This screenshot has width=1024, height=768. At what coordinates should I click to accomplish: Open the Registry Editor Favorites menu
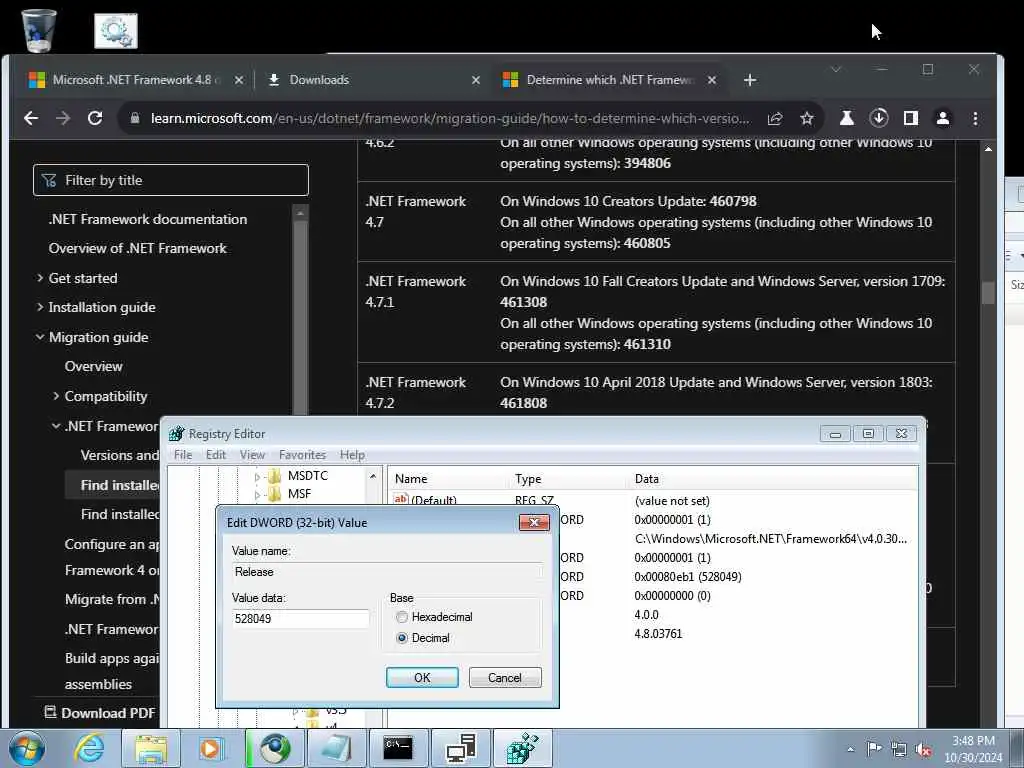point(302,455)
